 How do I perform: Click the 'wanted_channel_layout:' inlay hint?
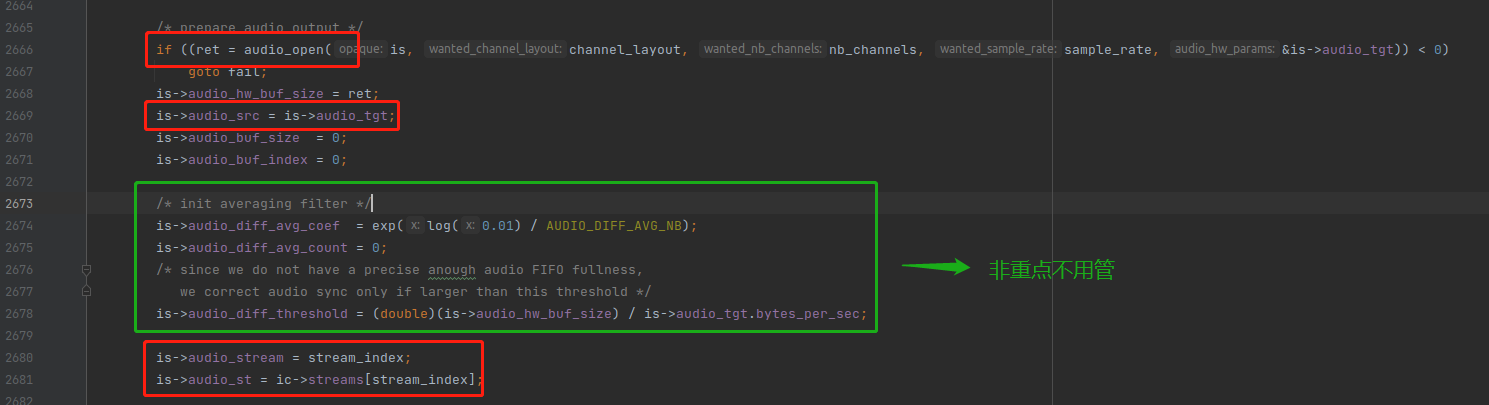[496, 48]
